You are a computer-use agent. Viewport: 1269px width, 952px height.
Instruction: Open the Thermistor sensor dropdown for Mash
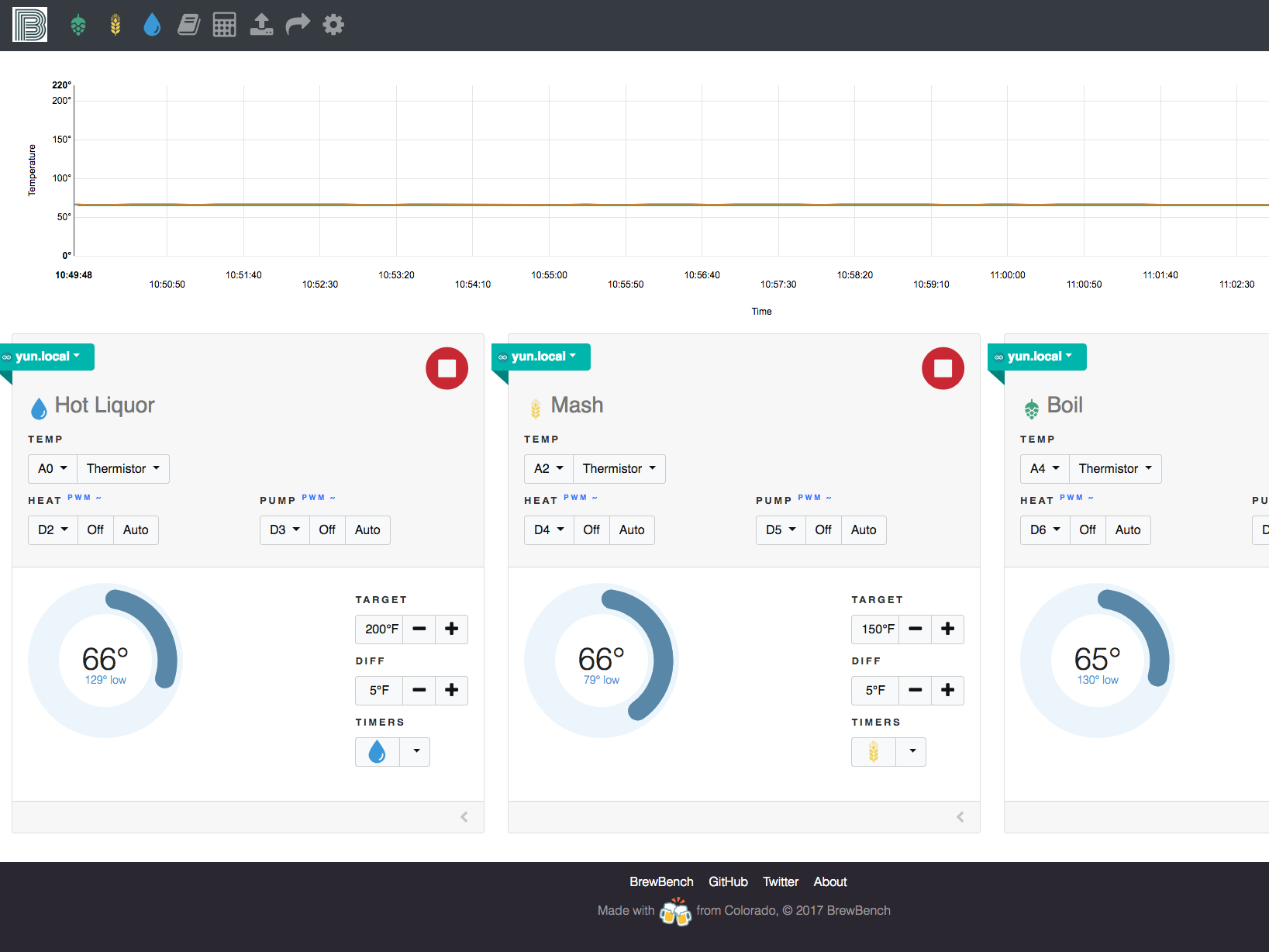(619, 468)
